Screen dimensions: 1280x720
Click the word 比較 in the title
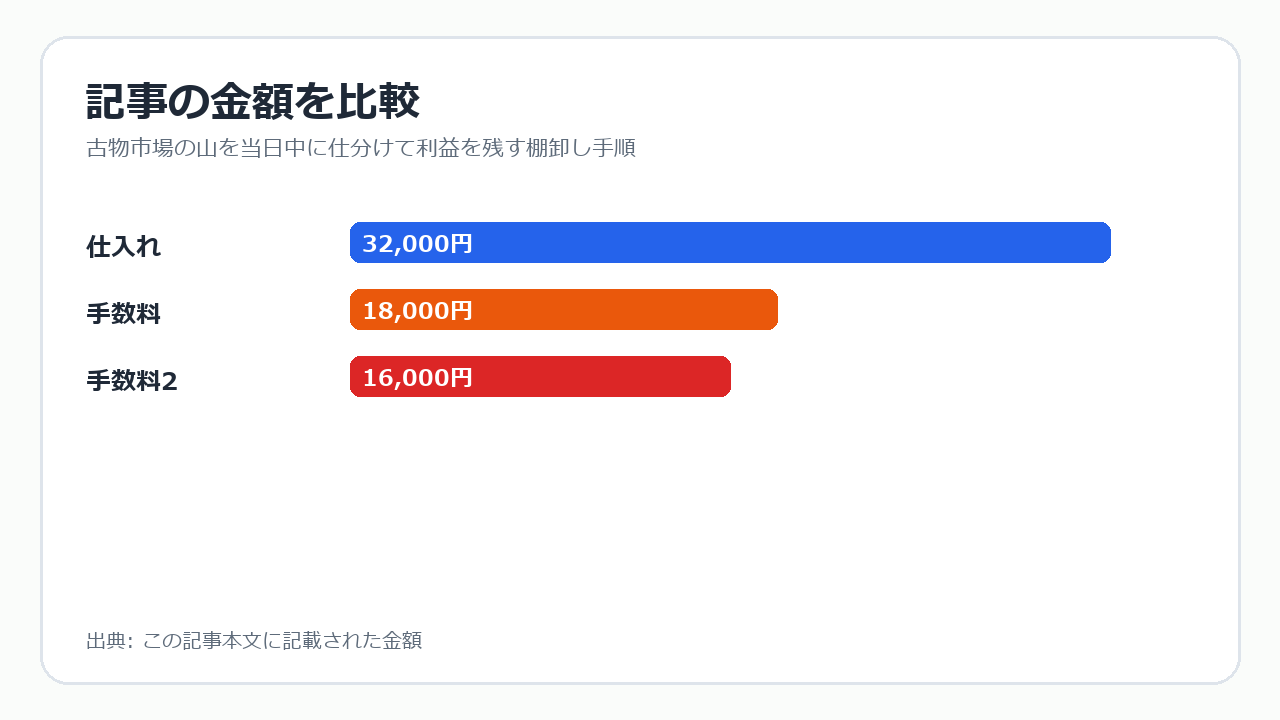click(x=377, y=102)
